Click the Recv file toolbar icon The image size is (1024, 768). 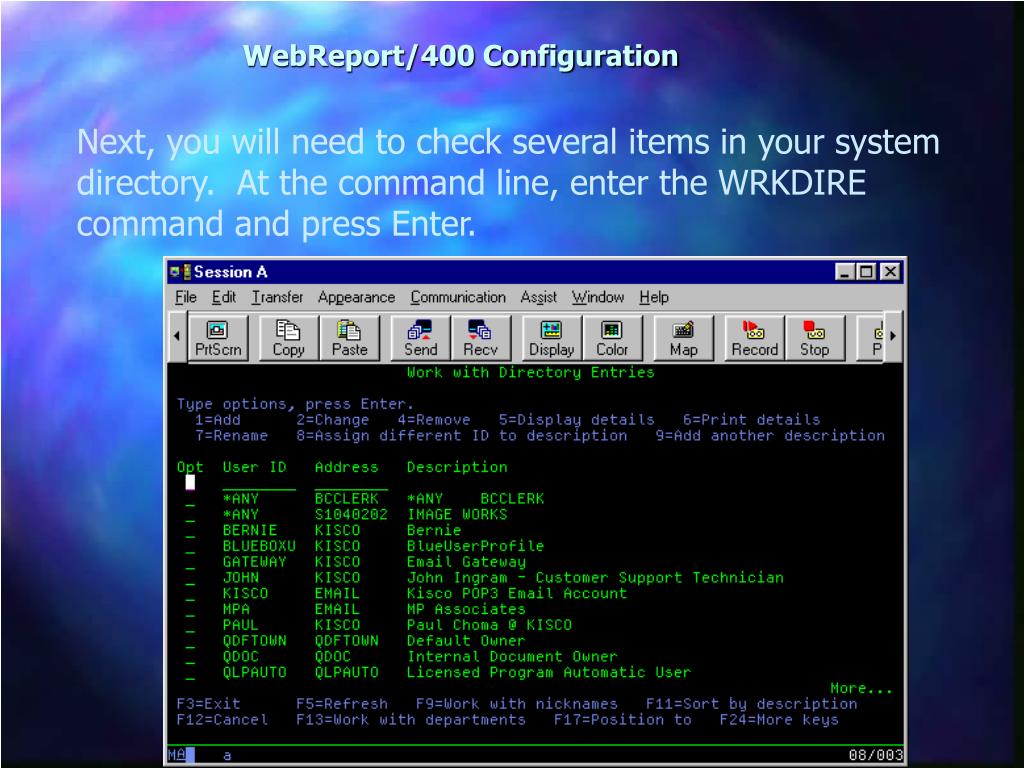[x=481, y=338]
